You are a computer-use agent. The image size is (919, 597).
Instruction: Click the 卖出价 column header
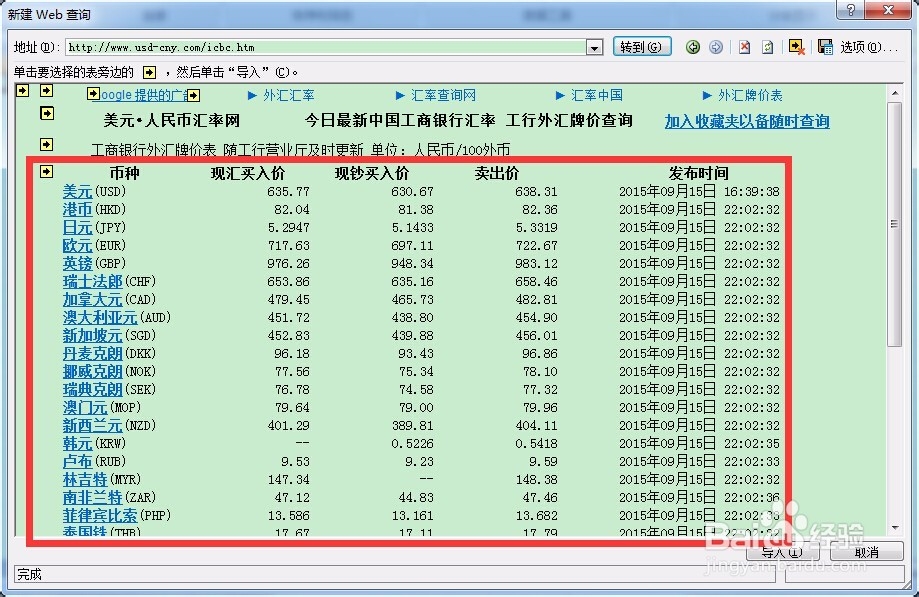(496, 173)
